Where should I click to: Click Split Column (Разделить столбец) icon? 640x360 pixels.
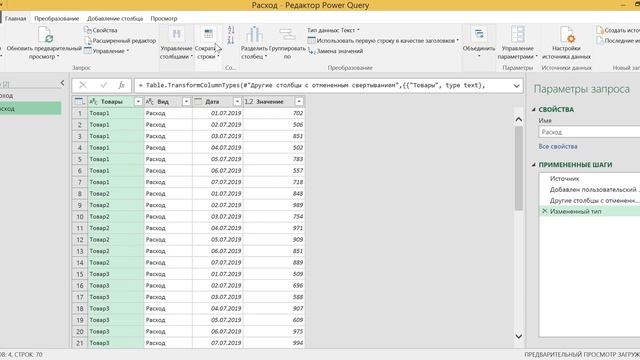[254, 34]
